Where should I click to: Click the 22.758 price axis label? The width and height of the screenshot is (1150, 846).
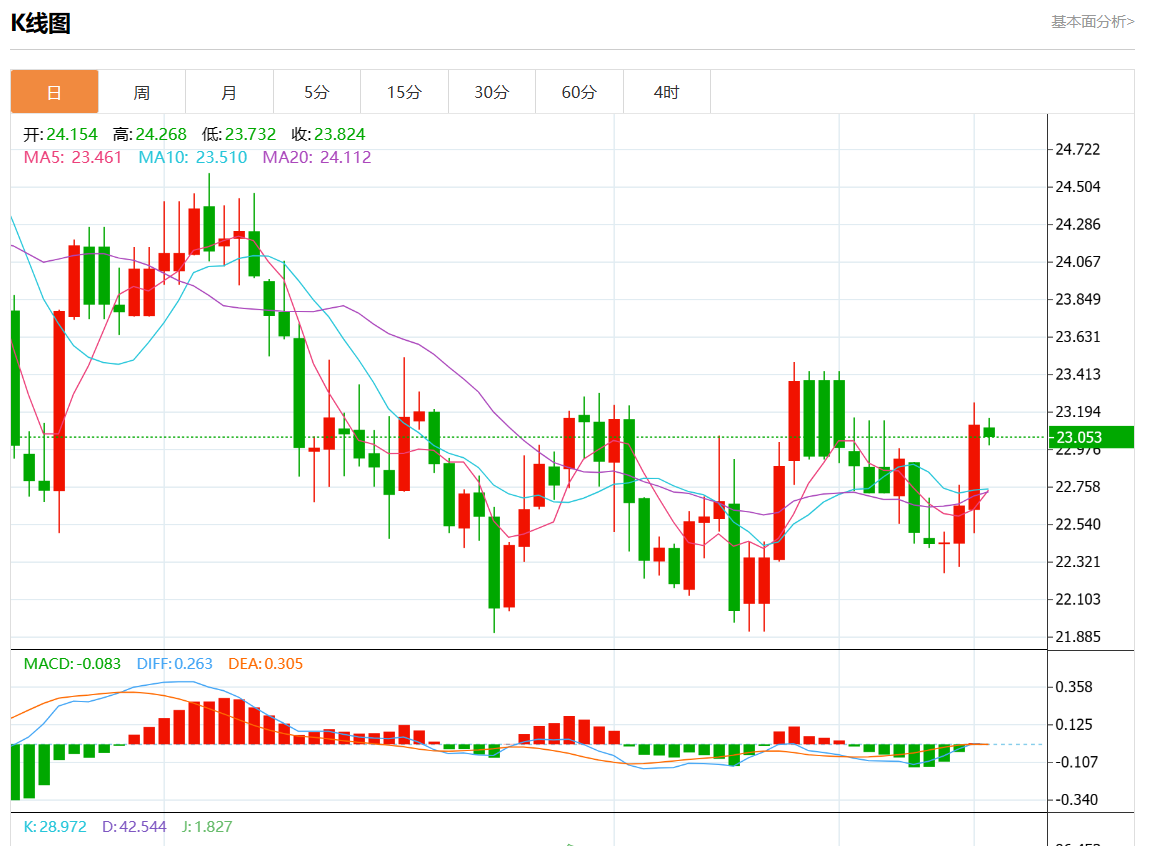pos(1077,487)
